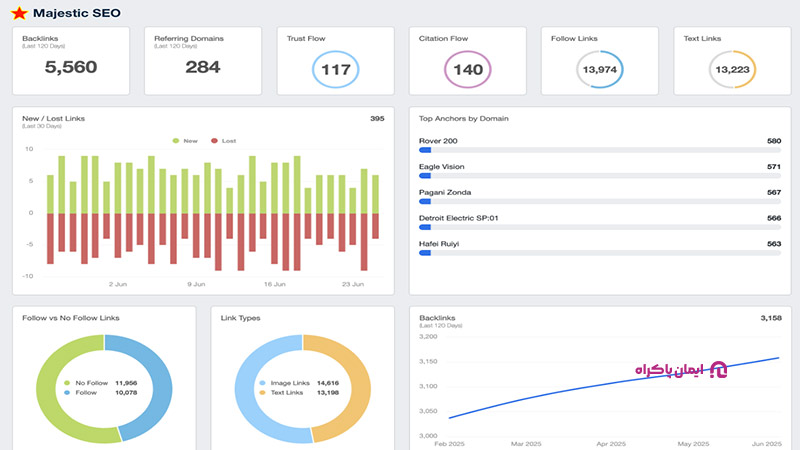Click the Eagle Vision progress bar

(600, 176)
